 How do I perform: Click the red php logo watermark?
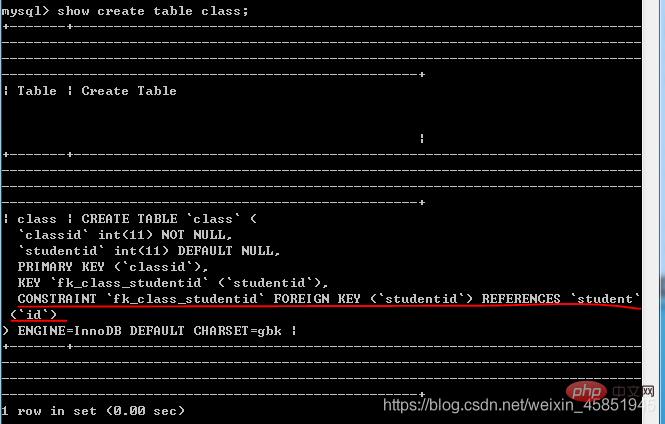point(587,391)
